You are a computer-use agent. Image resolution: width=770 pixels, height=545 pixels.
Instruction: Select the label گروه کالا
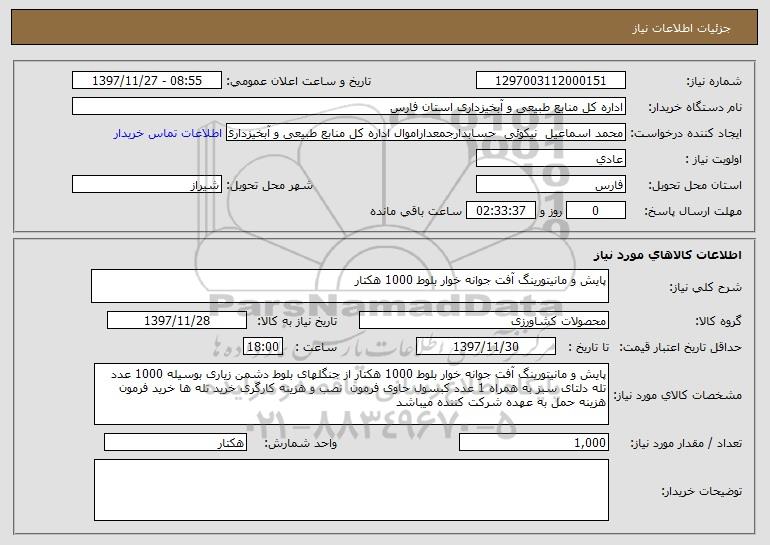pyautogui.click(x=718, y=321)
